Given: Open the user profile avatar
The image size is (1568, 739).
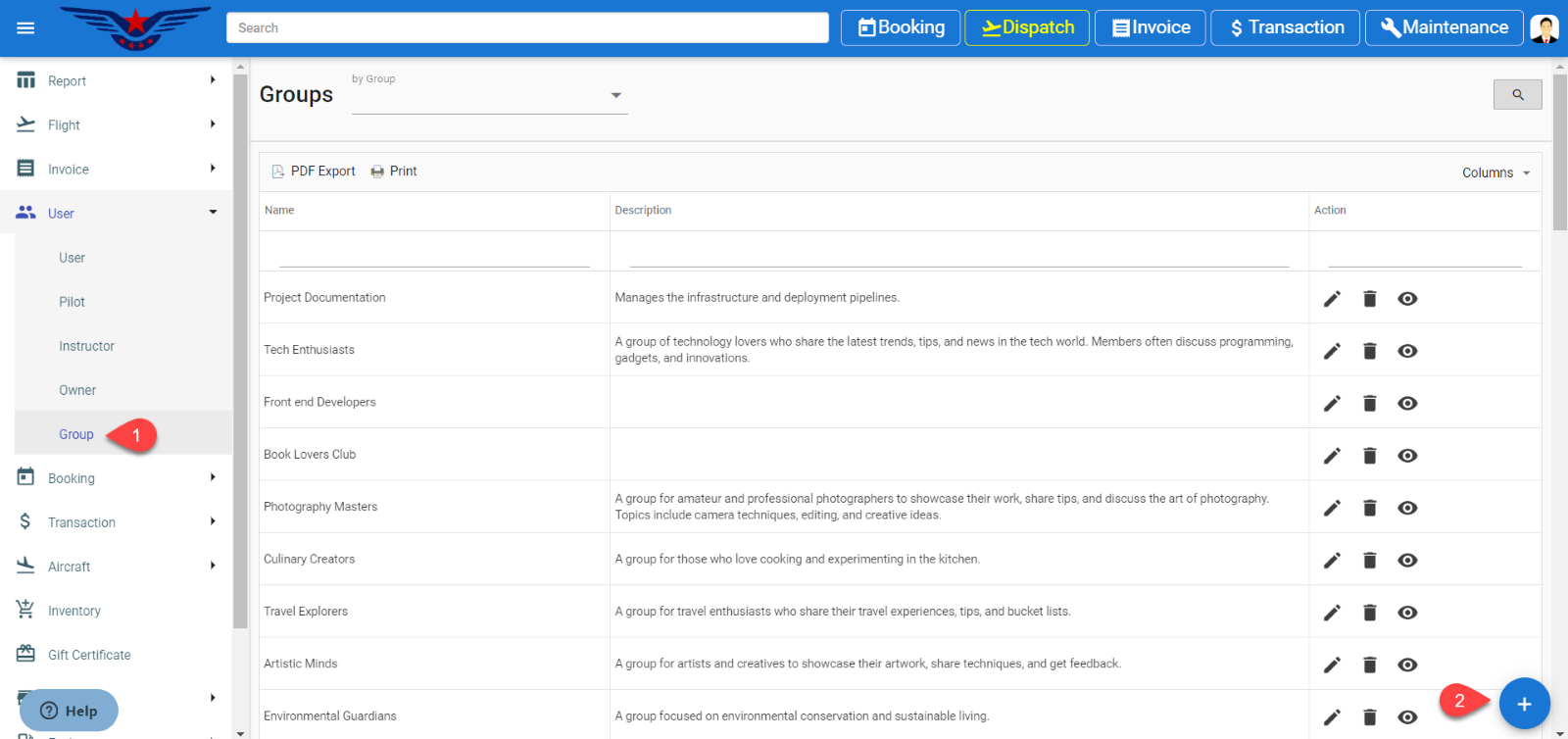Looking at the screenshot, I should click(1544, 27).
